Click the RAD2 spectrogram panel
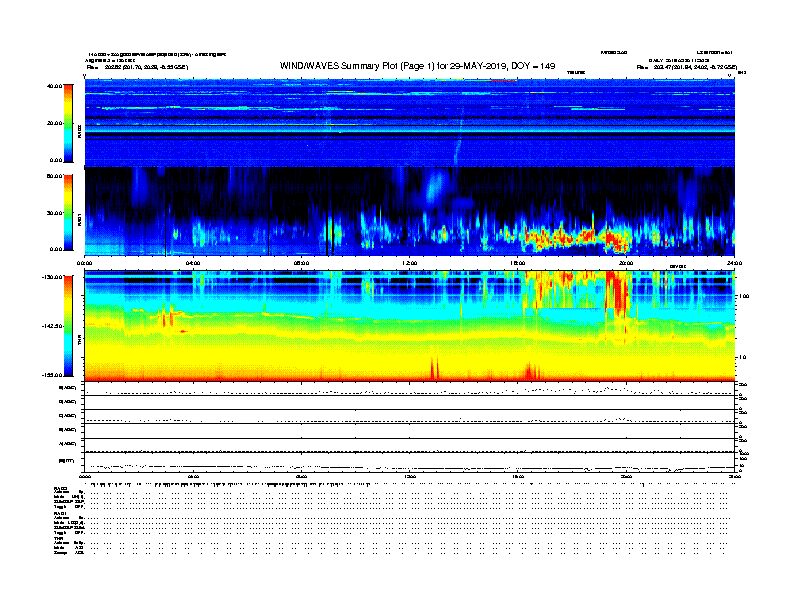 410,122
